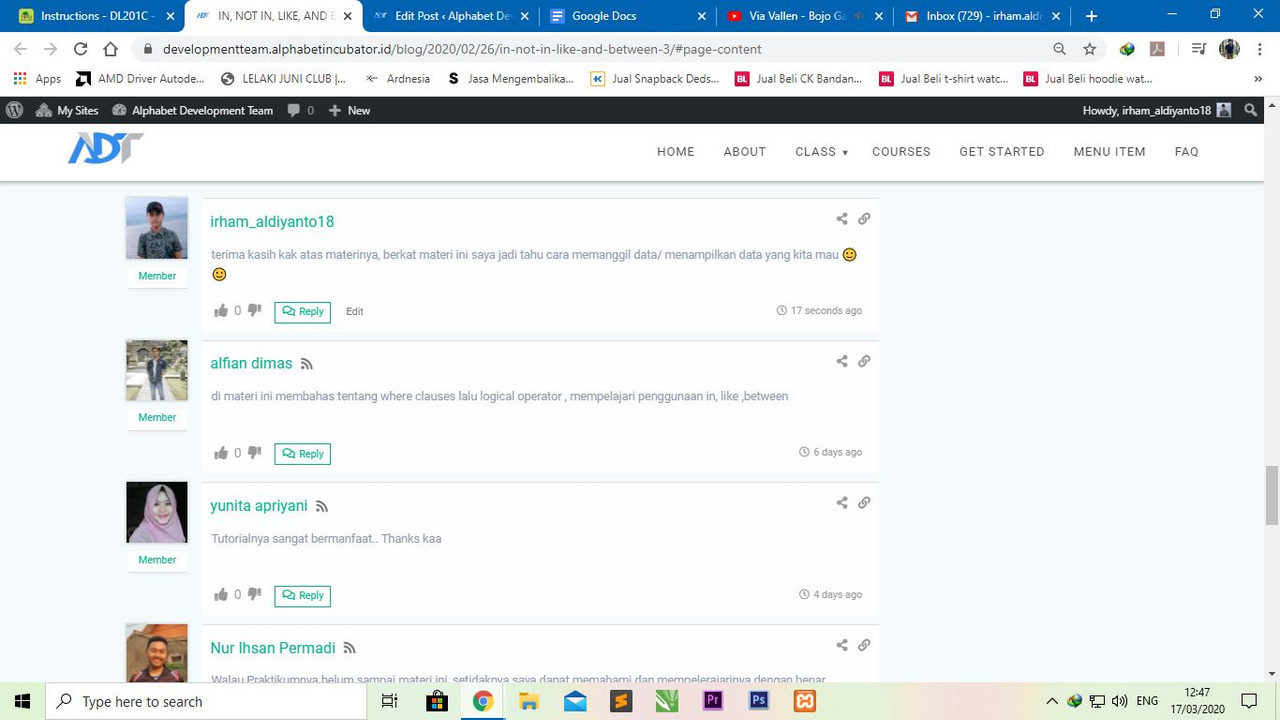The image size is (1280, 720).
Task: Open WordPress logo menu in admin bar
Action: pos(14,110)
